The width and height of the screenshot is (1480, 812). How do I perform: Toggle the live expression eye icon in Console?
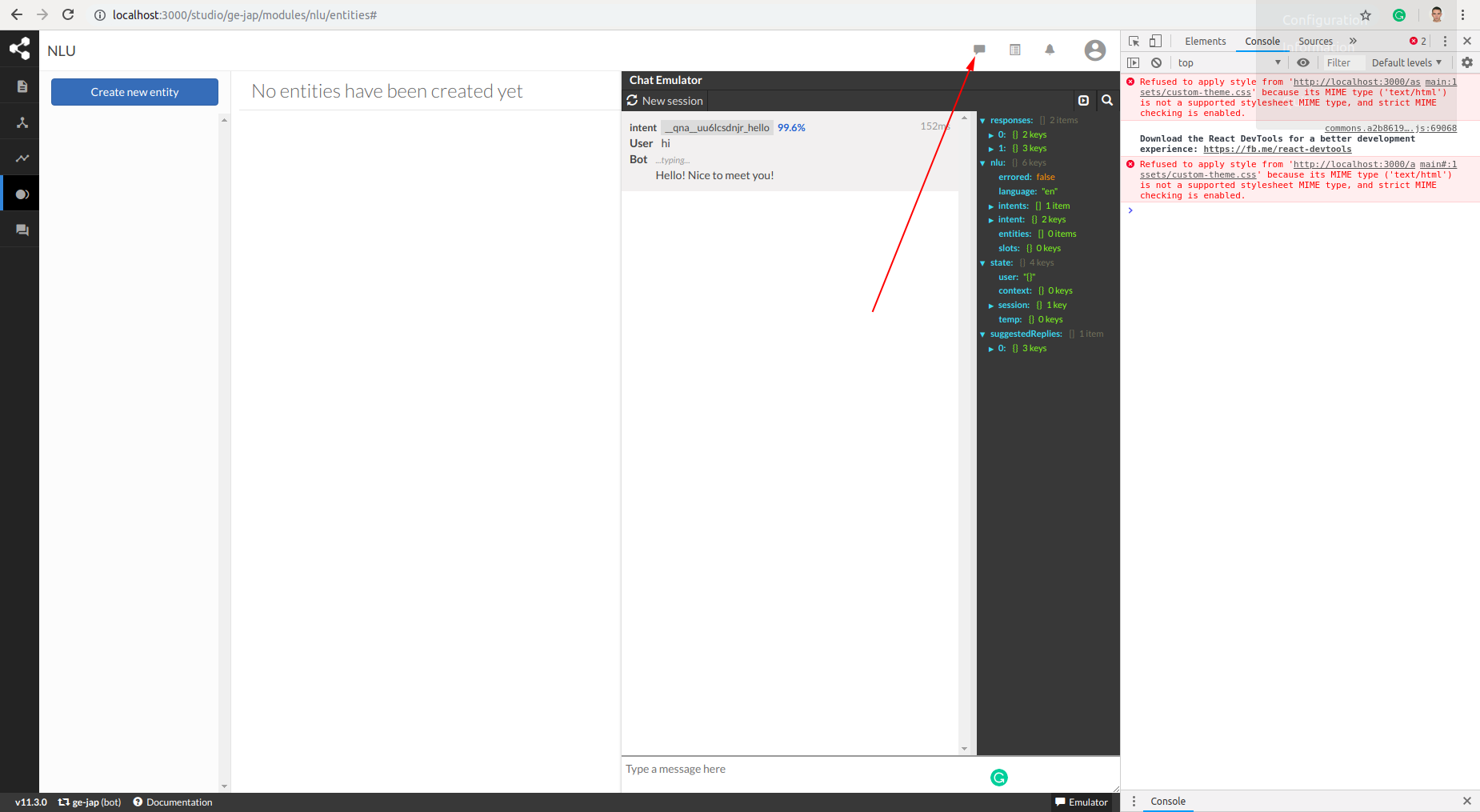point(1303,62)
